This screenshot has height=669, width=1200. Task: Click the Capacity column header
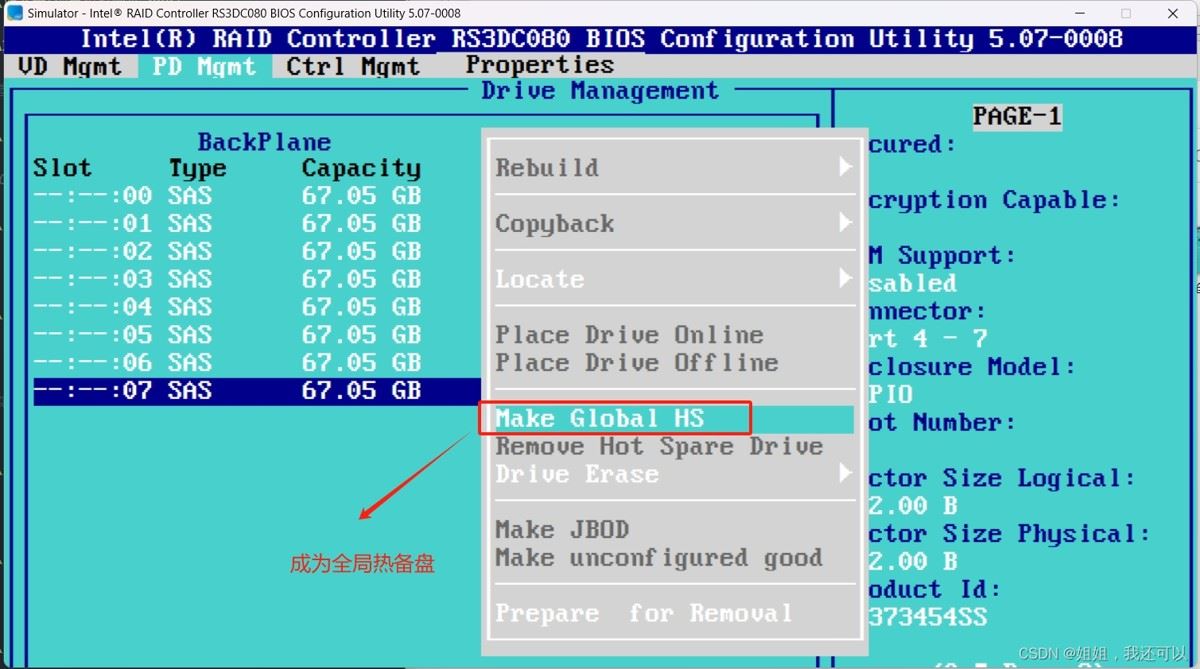tap(361, 169)
